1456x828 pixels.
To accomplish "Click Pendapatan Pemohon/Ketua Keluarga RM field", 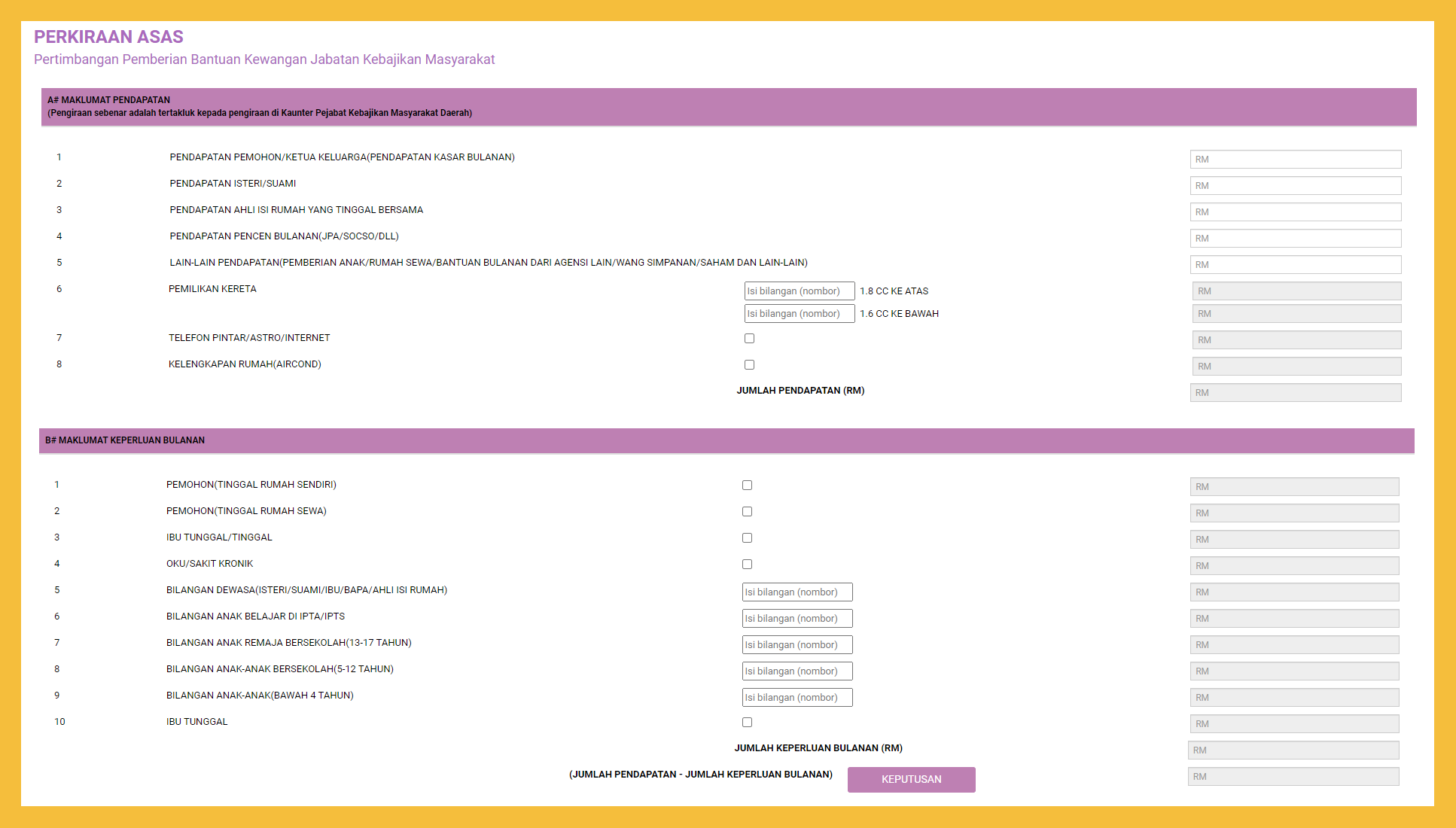I will (x=1295, y=160).
